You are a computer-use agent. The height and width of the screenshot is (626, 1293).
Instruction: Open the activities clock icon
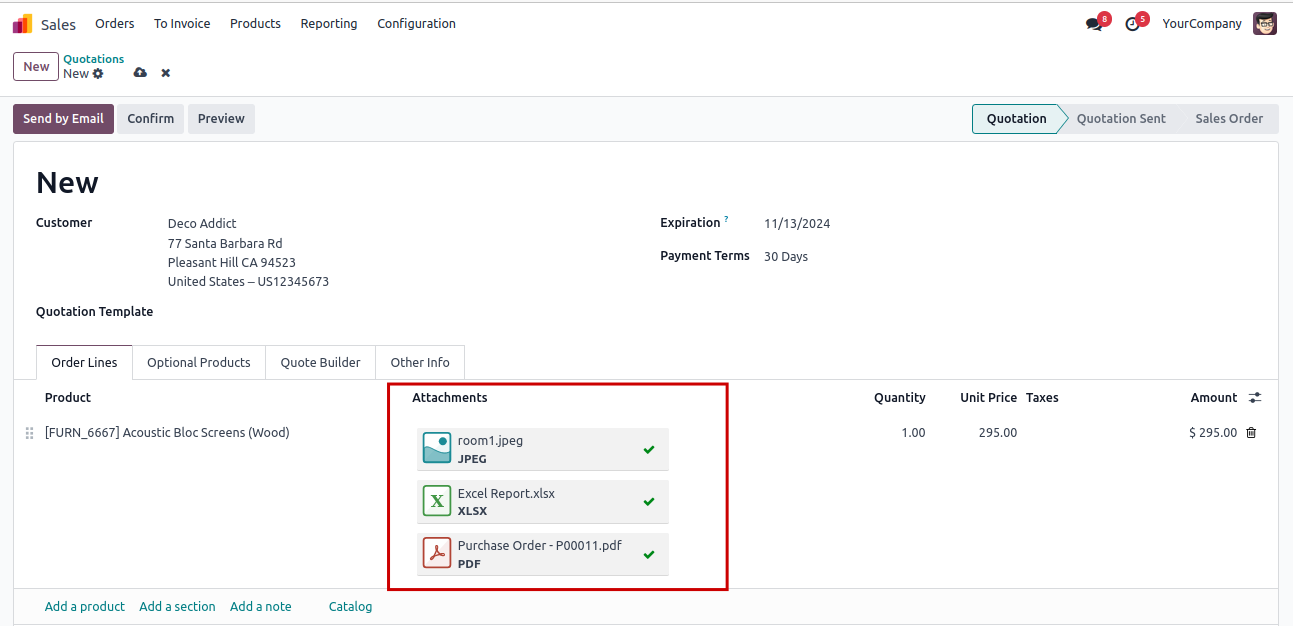click(x=1132, y=24)
